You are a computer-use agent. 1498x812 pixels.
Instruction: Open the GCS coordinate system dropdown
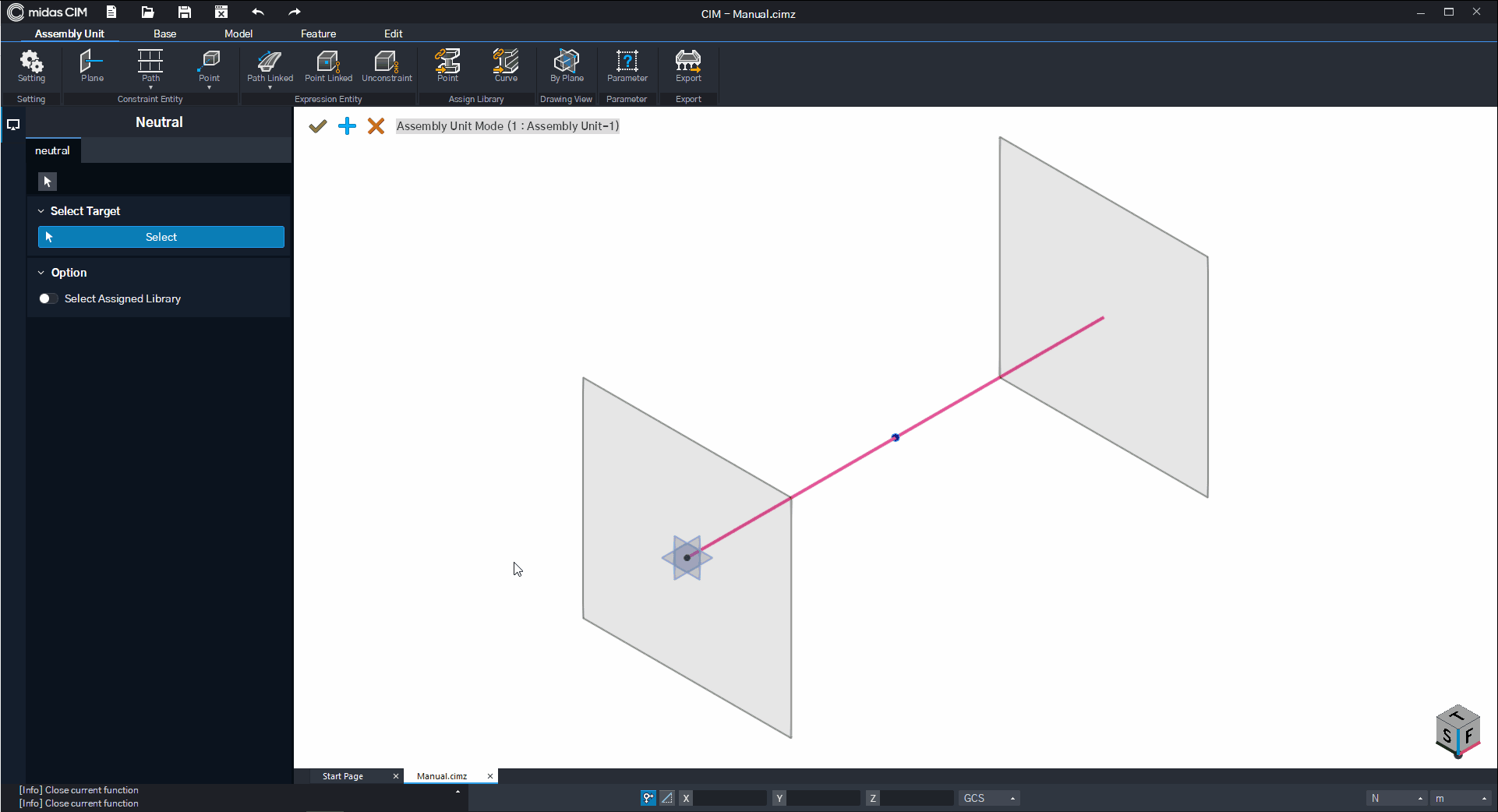[x=988, y=798]
